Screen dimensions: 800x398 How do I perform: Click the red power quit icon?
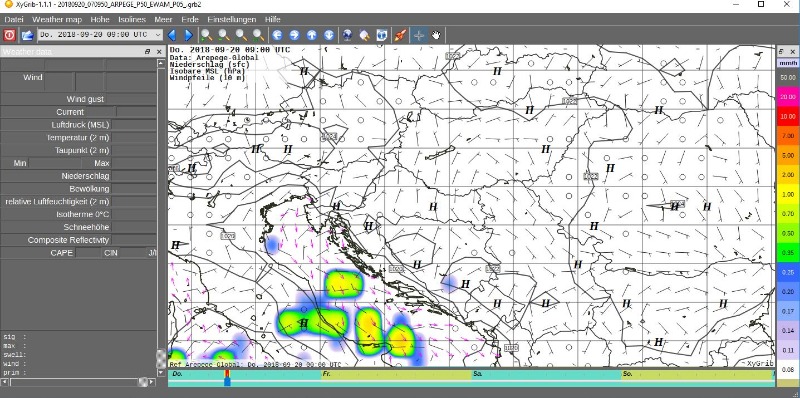click(10, 35)
